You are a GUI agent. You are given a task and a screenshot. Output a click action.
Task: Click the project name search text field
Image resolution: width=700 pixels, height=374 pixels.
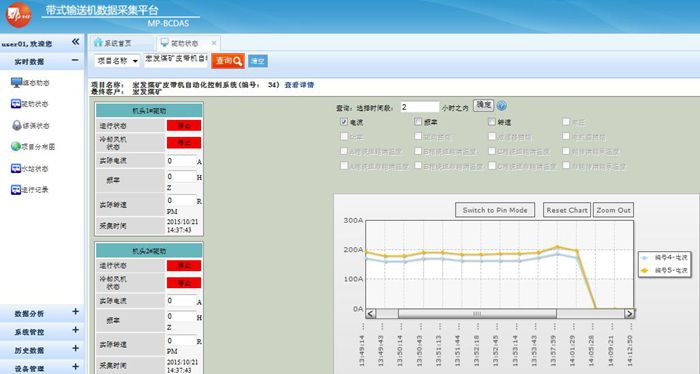(176, 61)
